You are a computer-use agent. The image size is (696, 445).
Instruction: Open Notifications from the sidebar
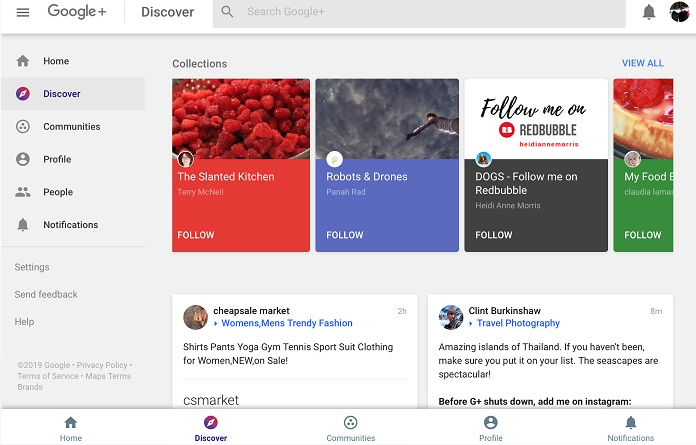point(73,225)
